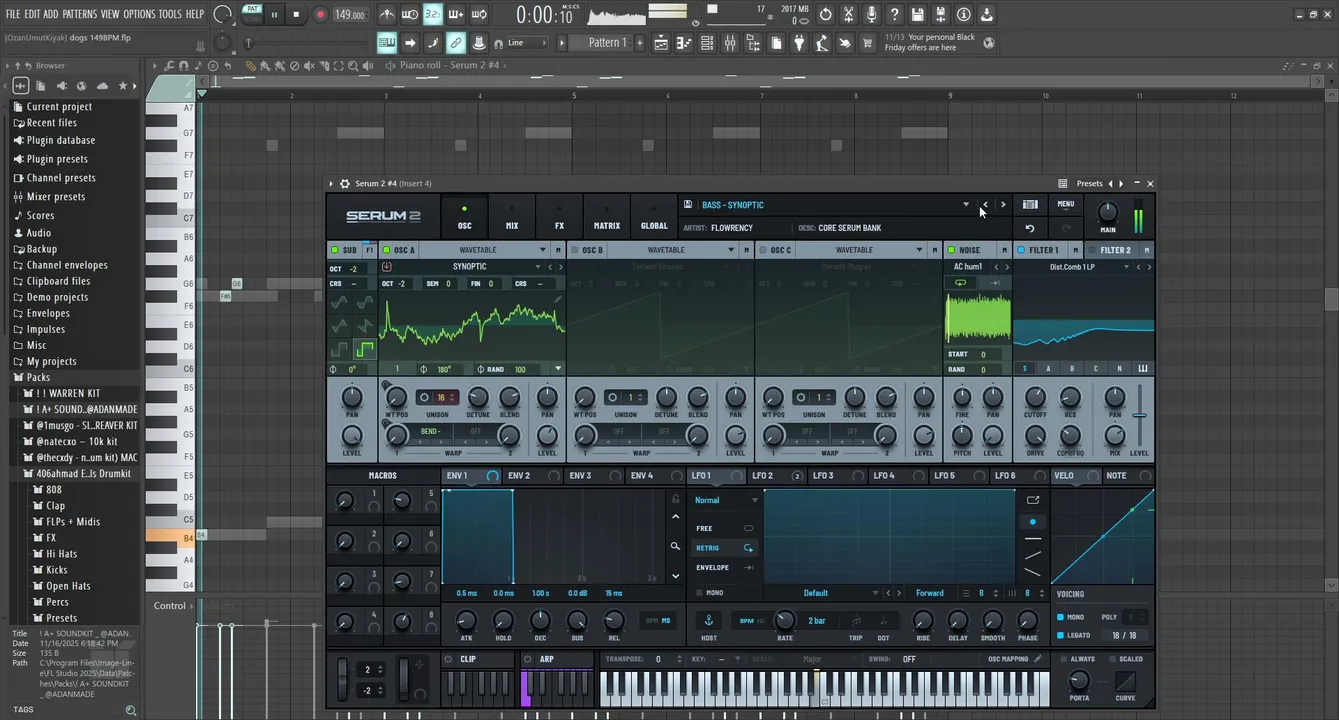
Task: Open the FILE menu
Action: (x=13, y=14)
